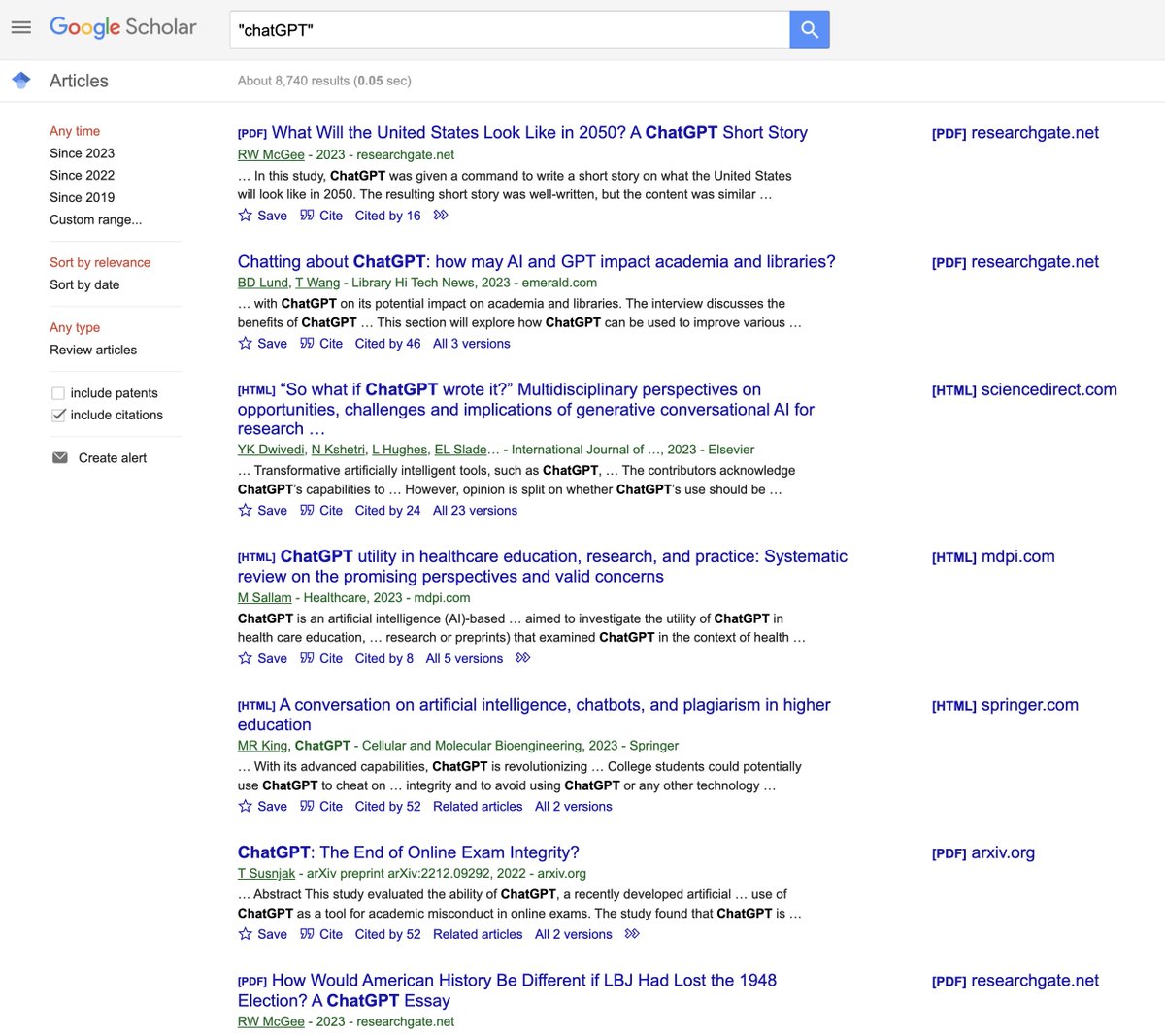
Task: Open All 23 versions link
Action: pos(476,511)
